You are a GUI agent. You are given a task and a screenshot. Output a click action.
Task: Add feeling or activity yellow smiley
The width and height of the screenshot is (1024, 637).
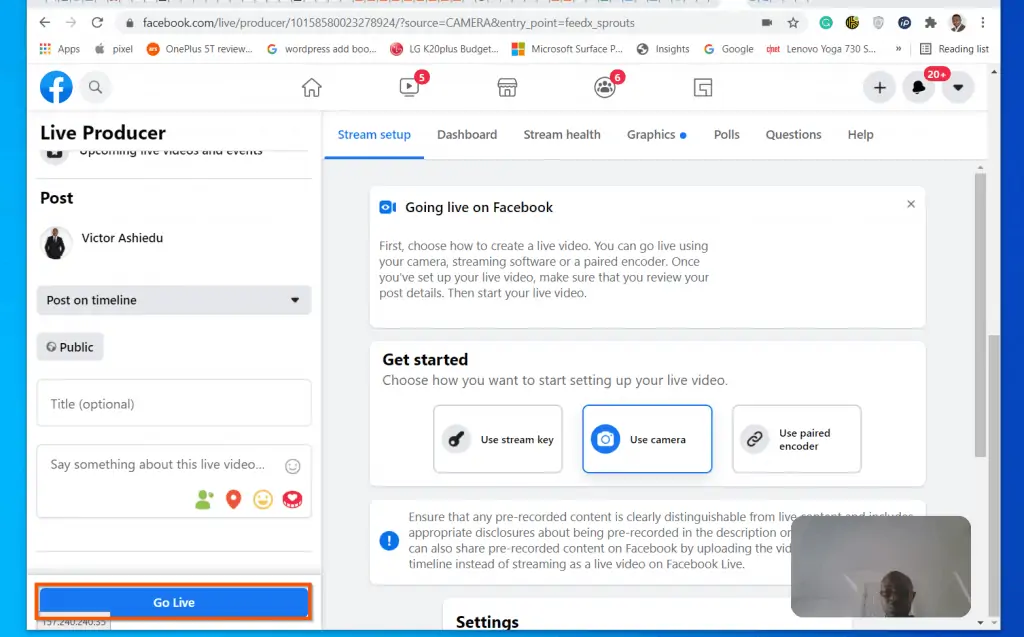pyautogui.click(x=263, y=500)
